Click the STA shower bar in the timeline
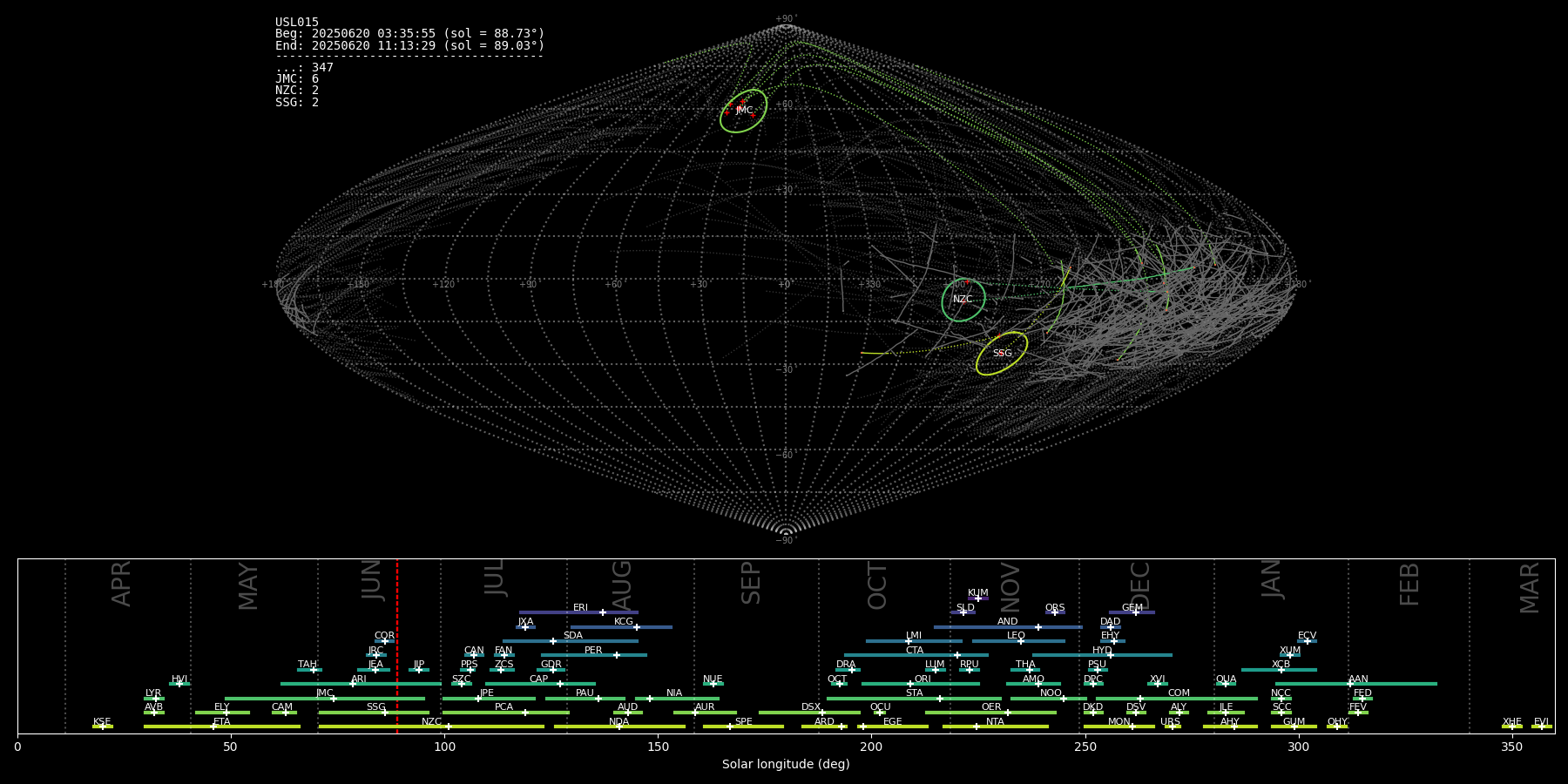 click(x=915, y=699)
